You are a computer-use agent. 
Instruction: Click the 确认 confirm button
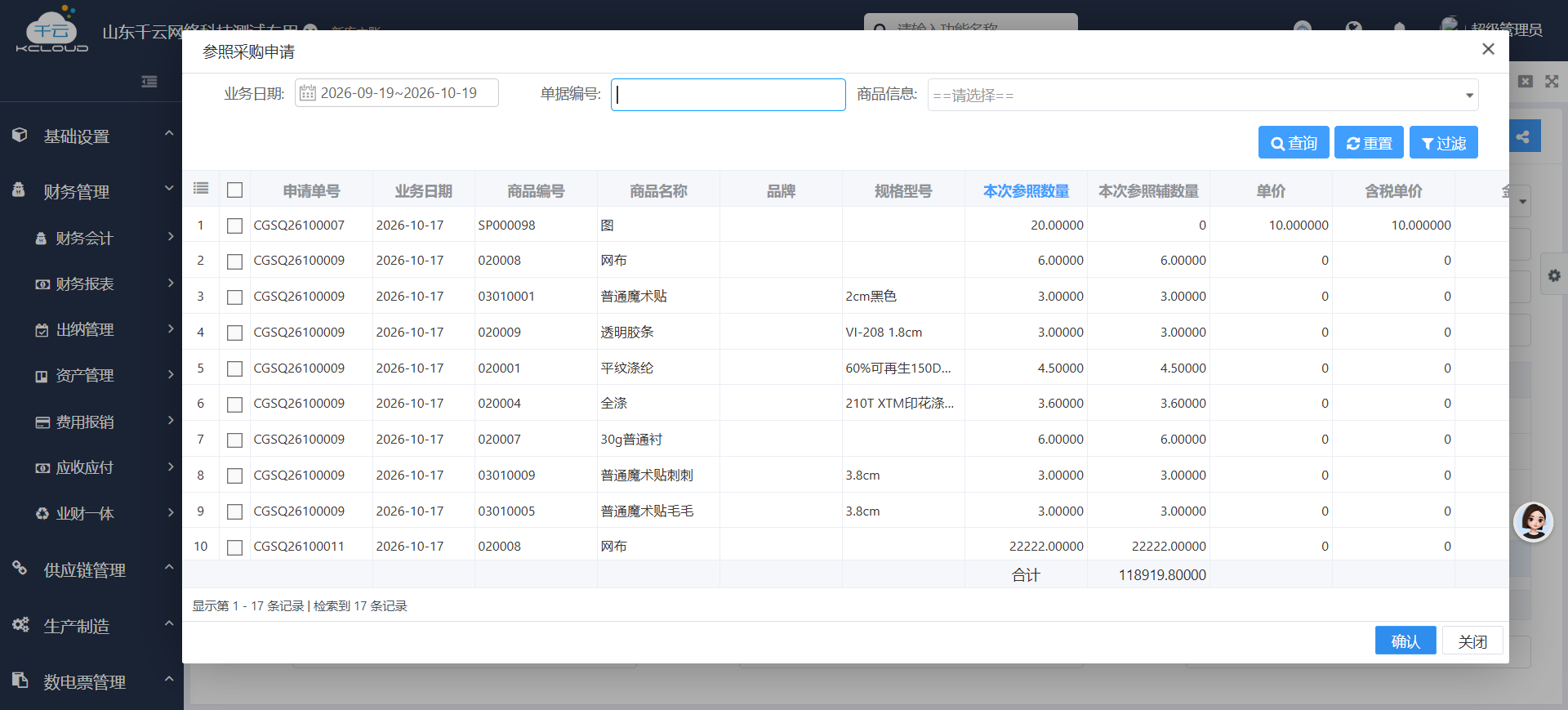coord(1405,641)
